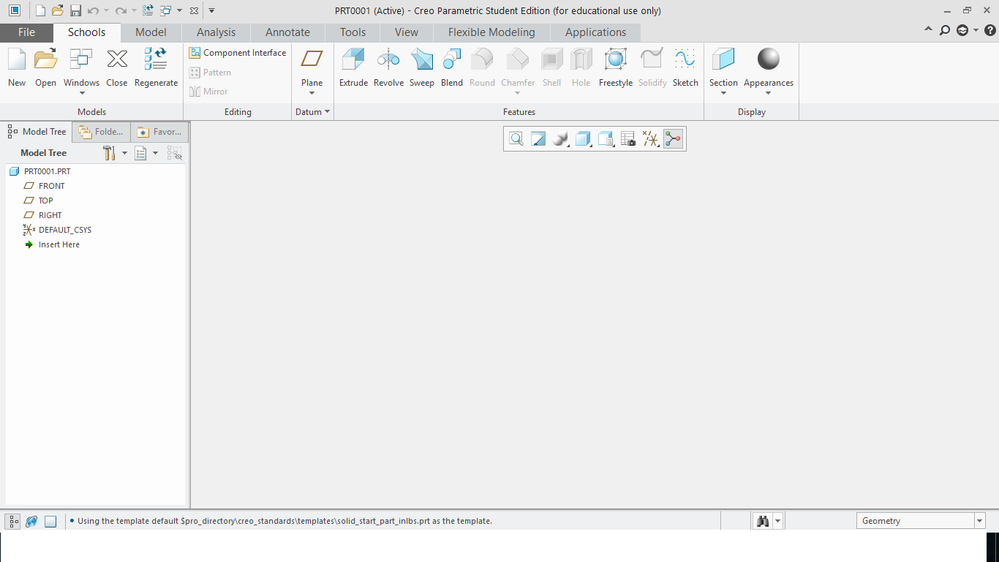Toggle datum display filters in graphics toolbar
The width and height of the screenshot is (999, 562).
point(651,139)
